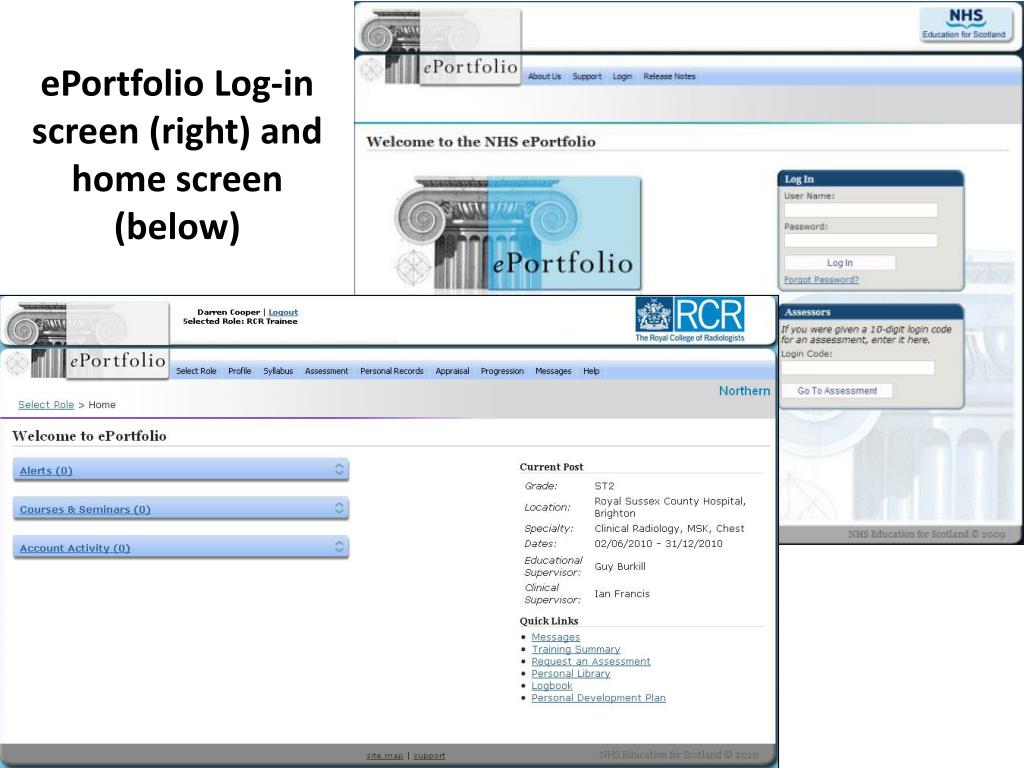This screenshot has width=1024, height=768.
Task: Click the Clinical Radiology, MSK, Chest specialty
Action: point(669,528)
